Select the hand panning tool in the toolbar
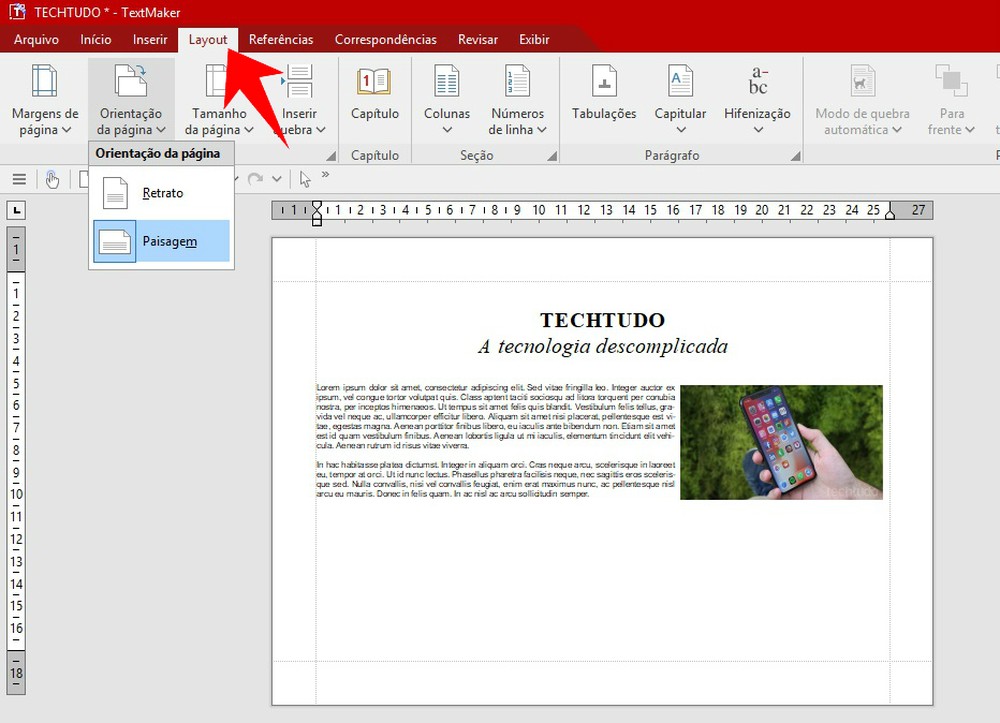 point(52,178)
